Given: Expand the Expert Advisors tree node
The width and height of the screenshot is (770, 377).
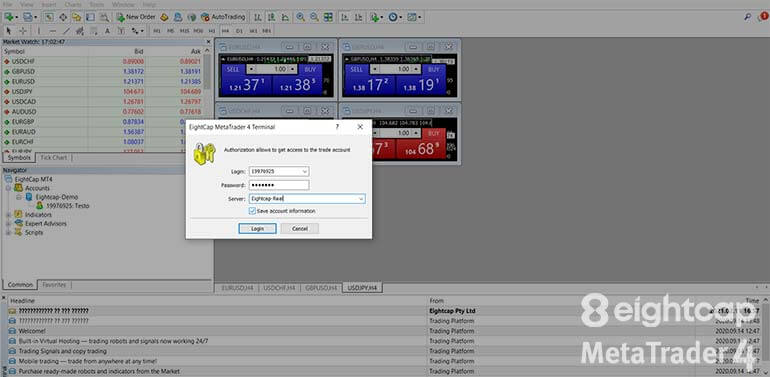Looking at the screenshot, I should pyautogui.click(x=8, y=223).
